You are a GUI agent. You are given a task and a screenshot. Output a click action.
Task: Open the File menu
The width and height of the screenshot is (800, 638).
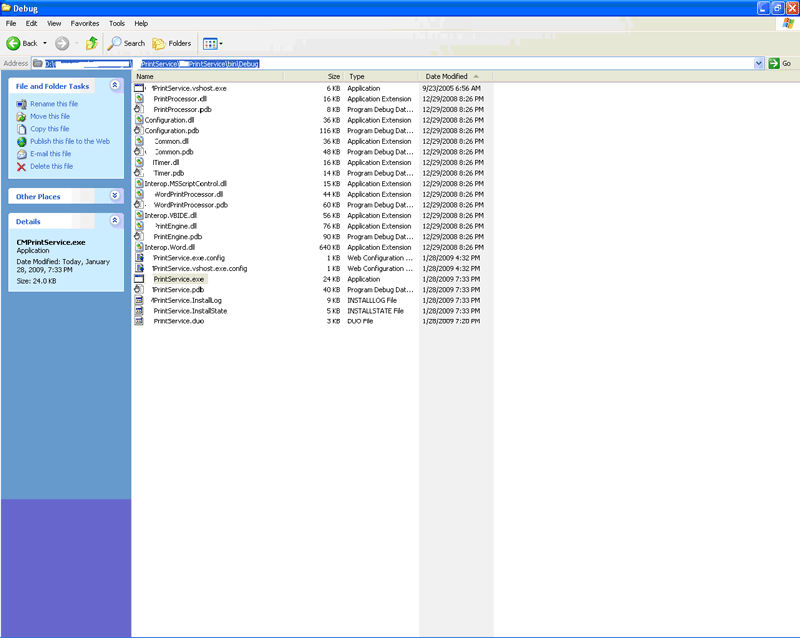pos(11,23)
